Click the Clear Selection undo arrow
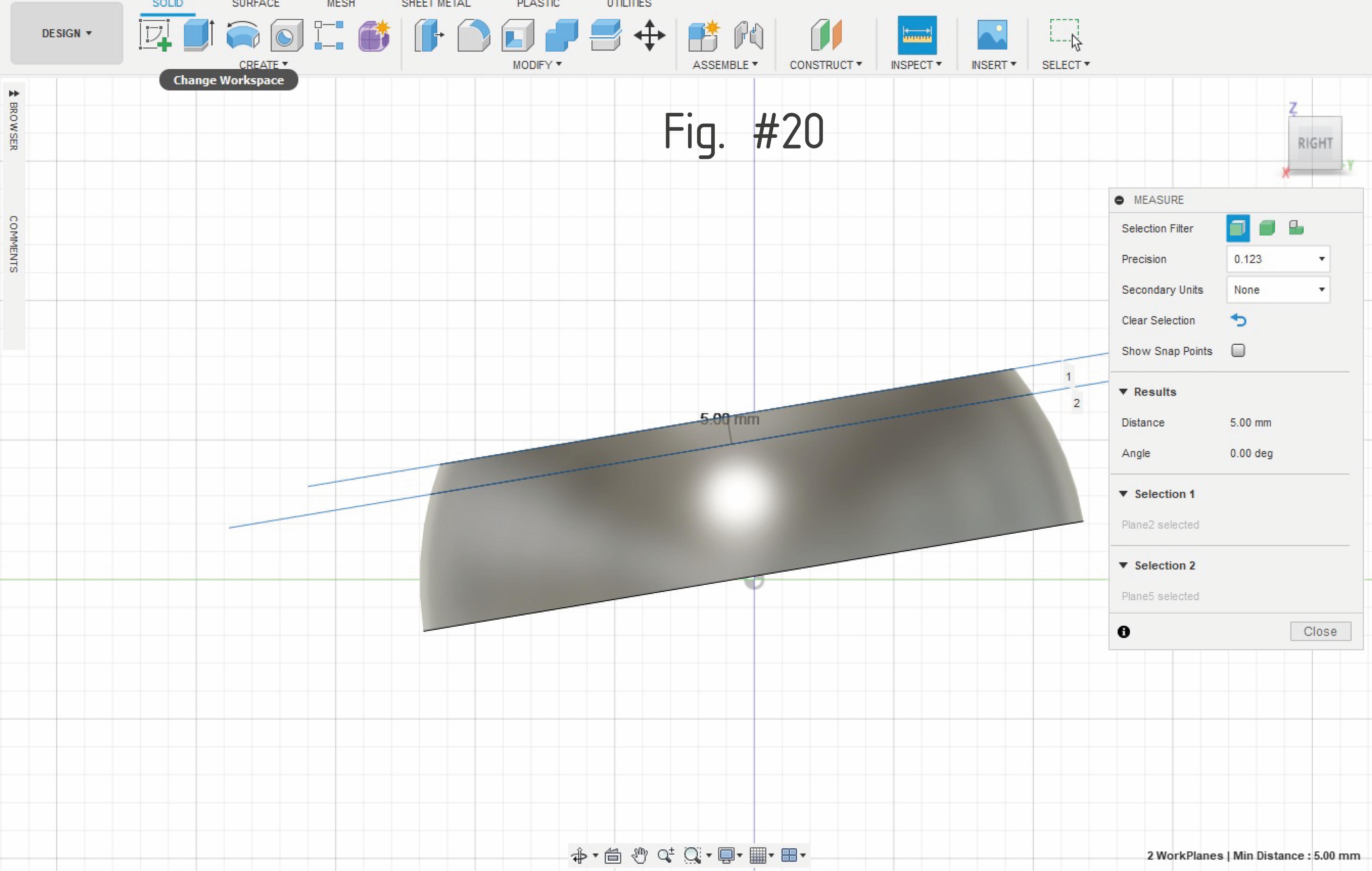Image resolution: width=1372 pixels, height=871 pixels. (1238, 320)
